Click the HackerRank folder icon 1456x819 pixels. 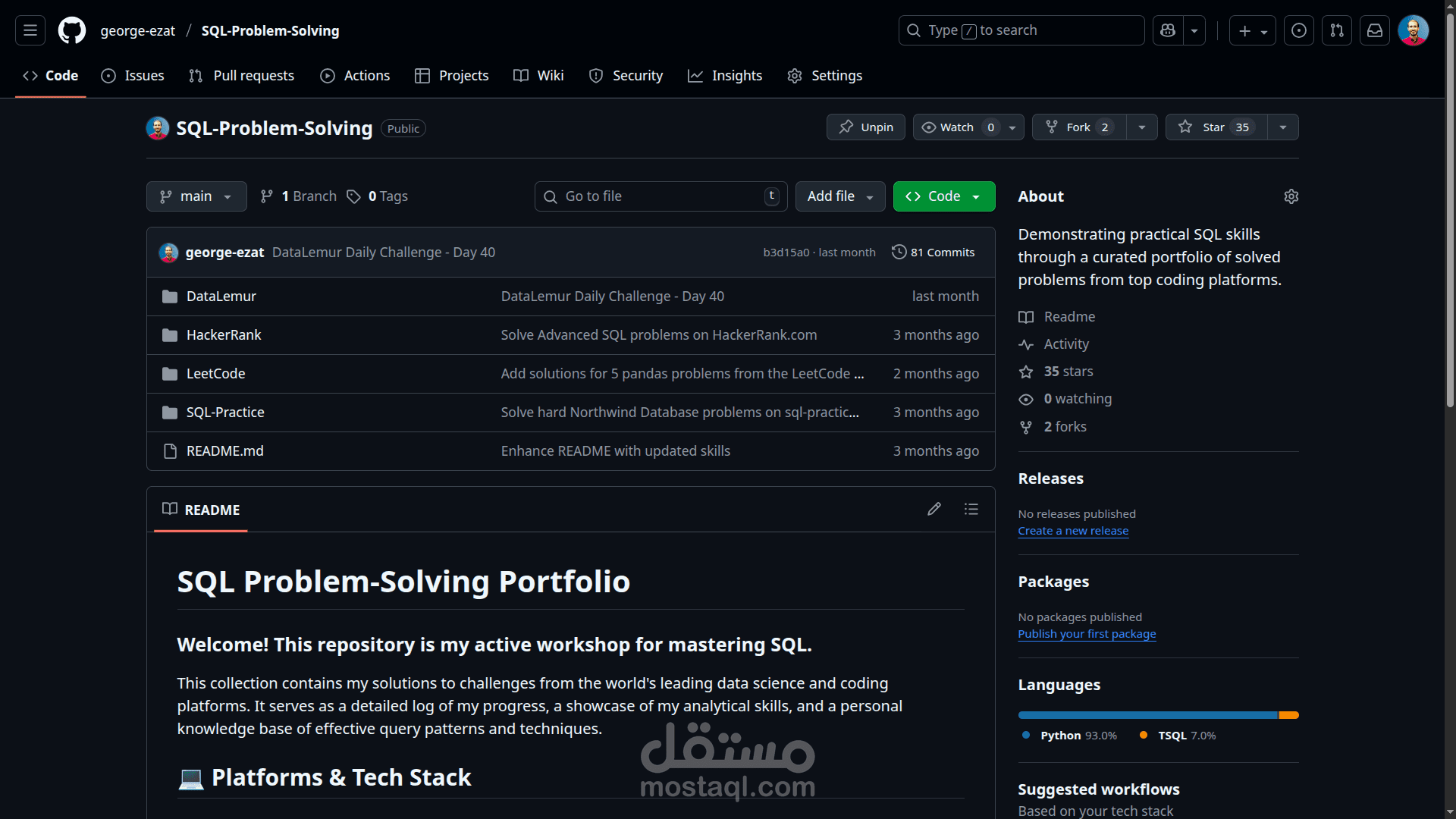pos(170,335)
